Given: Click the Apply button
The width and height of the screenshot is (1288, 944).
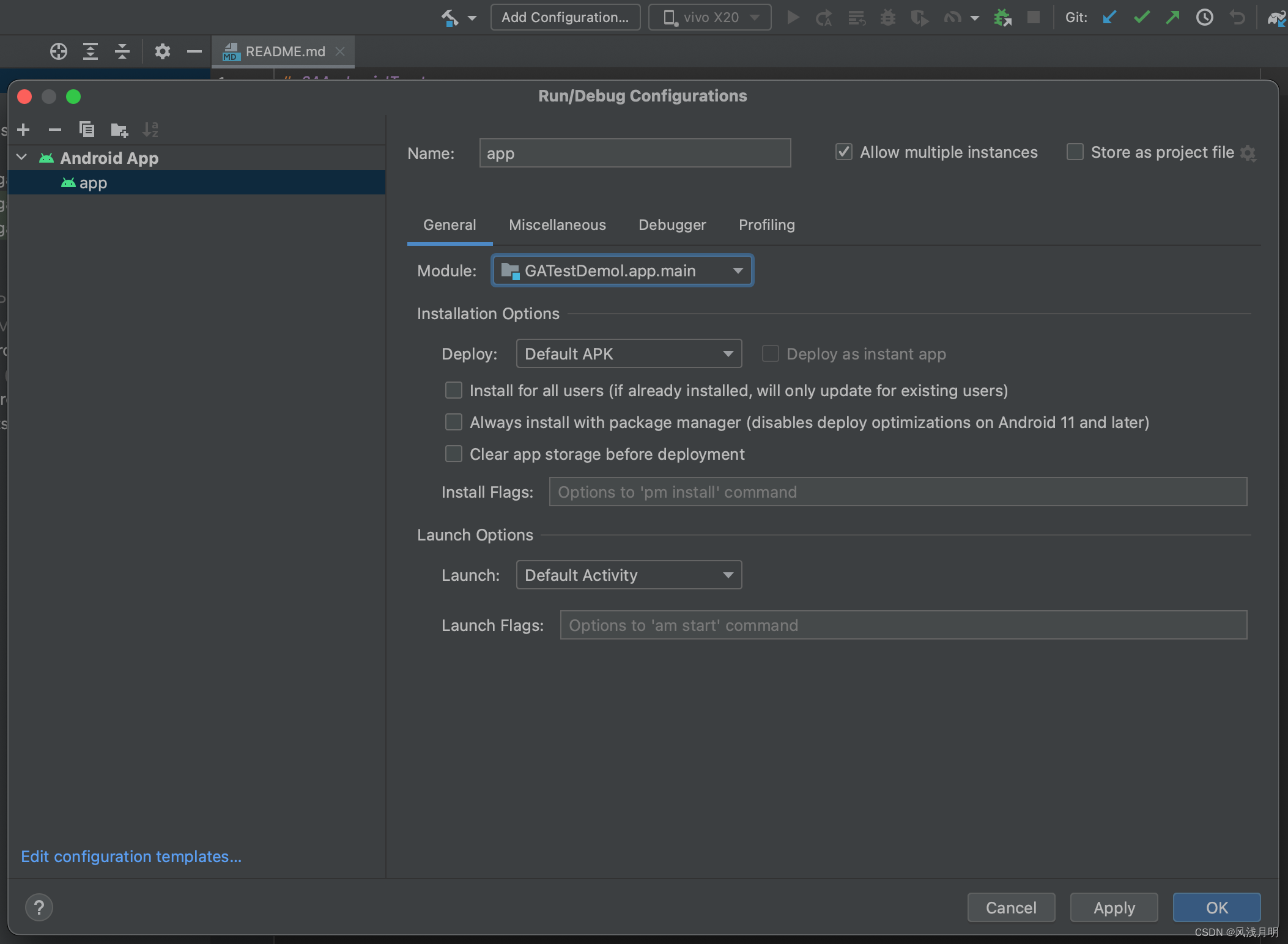Looking at the screenshot, I should (x=1114, y=907).
